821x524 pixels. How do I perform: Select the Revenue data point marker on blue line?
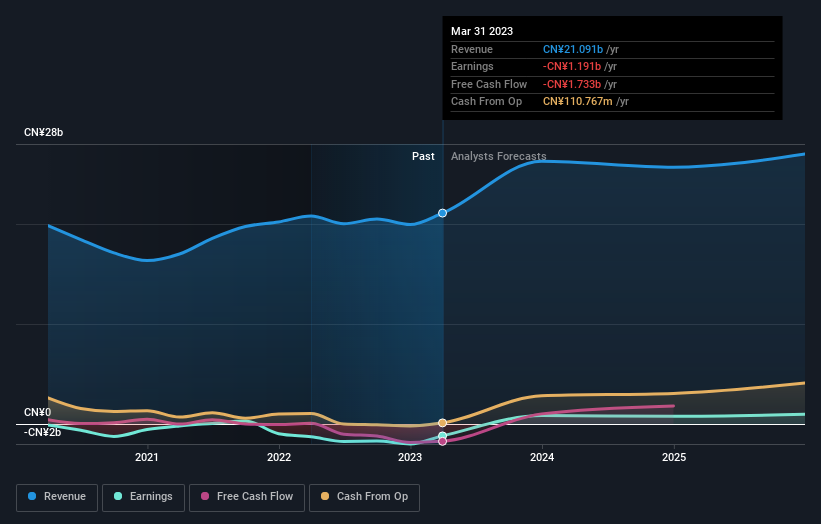[442, 213]
